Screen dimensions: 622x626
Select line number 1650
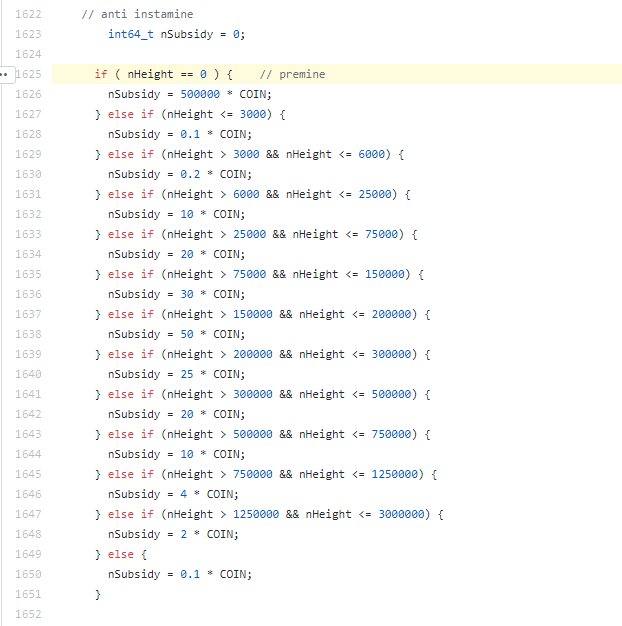coord(28,574)
